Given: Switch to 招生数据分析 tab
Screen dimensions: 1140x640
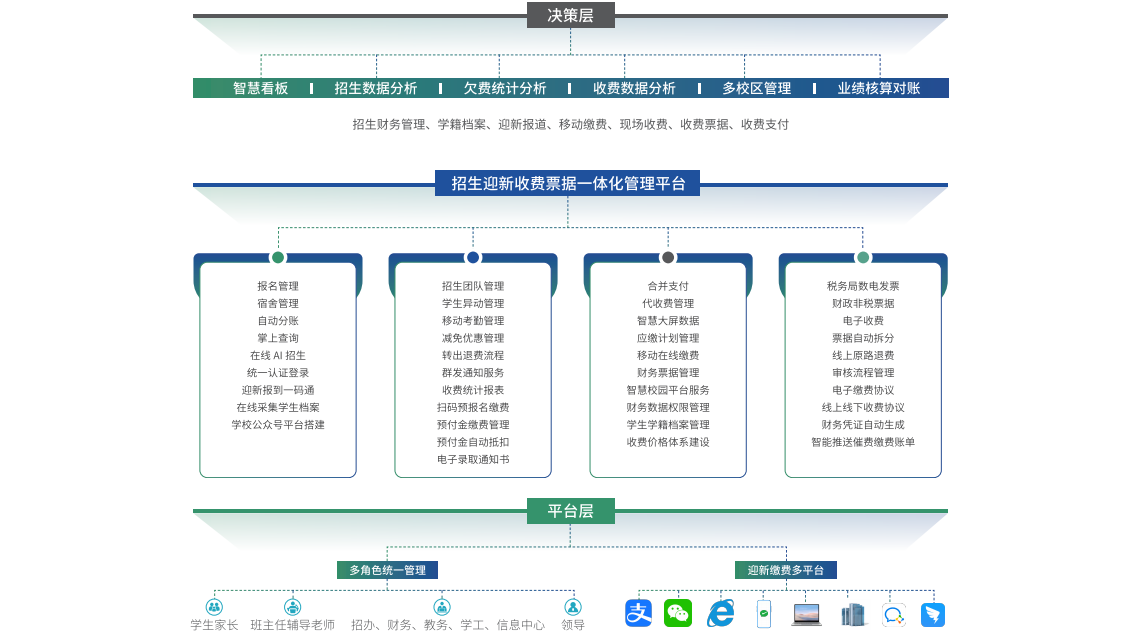Looking at the screenshot, I should click(x=376, y=88).
